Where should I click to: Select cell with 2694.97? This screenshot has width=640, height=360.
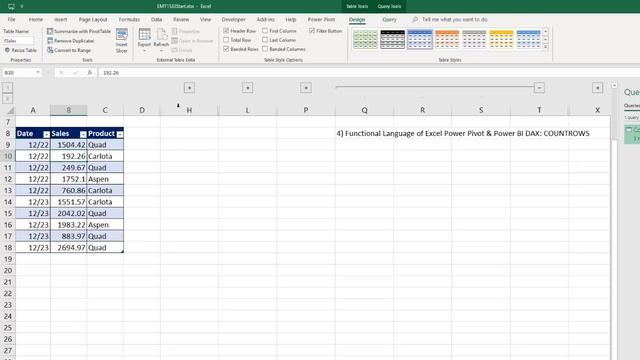(x=69, y=248)
